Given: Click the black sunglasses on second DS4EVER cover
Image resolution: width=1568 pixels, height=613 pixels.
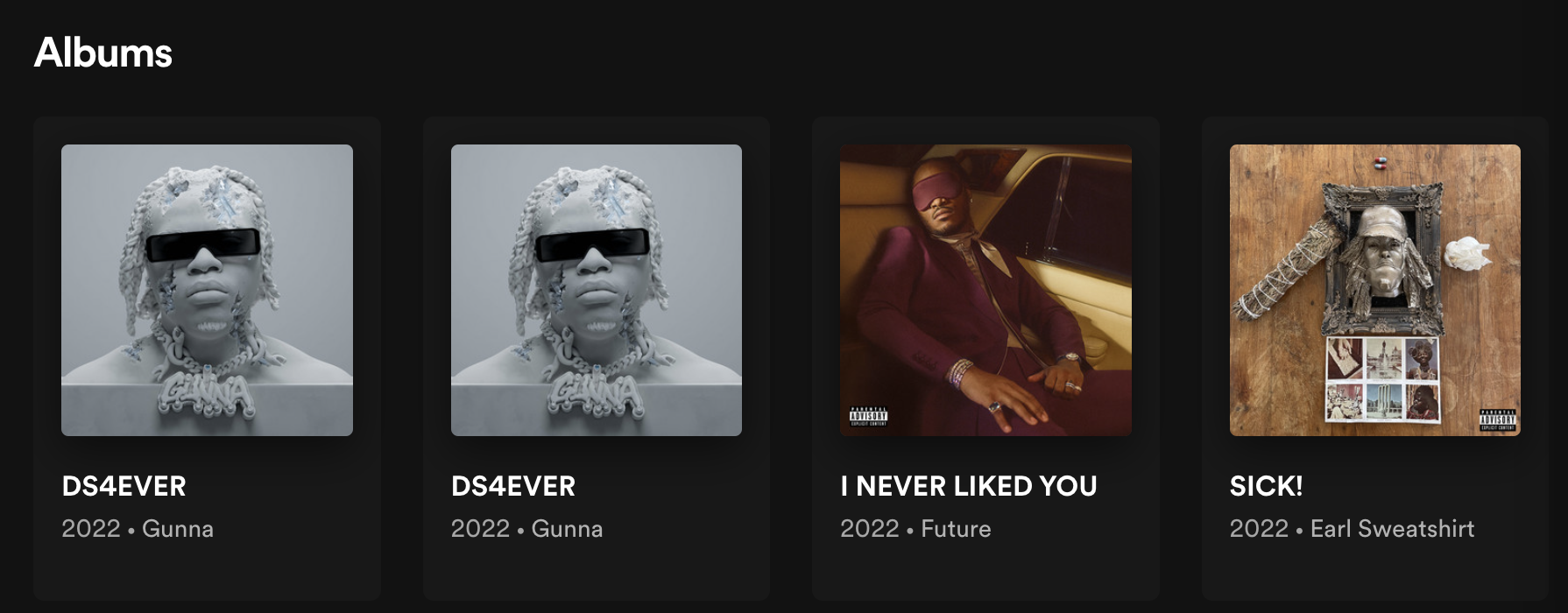Looking at the screenshot, I should coord(593,245).
